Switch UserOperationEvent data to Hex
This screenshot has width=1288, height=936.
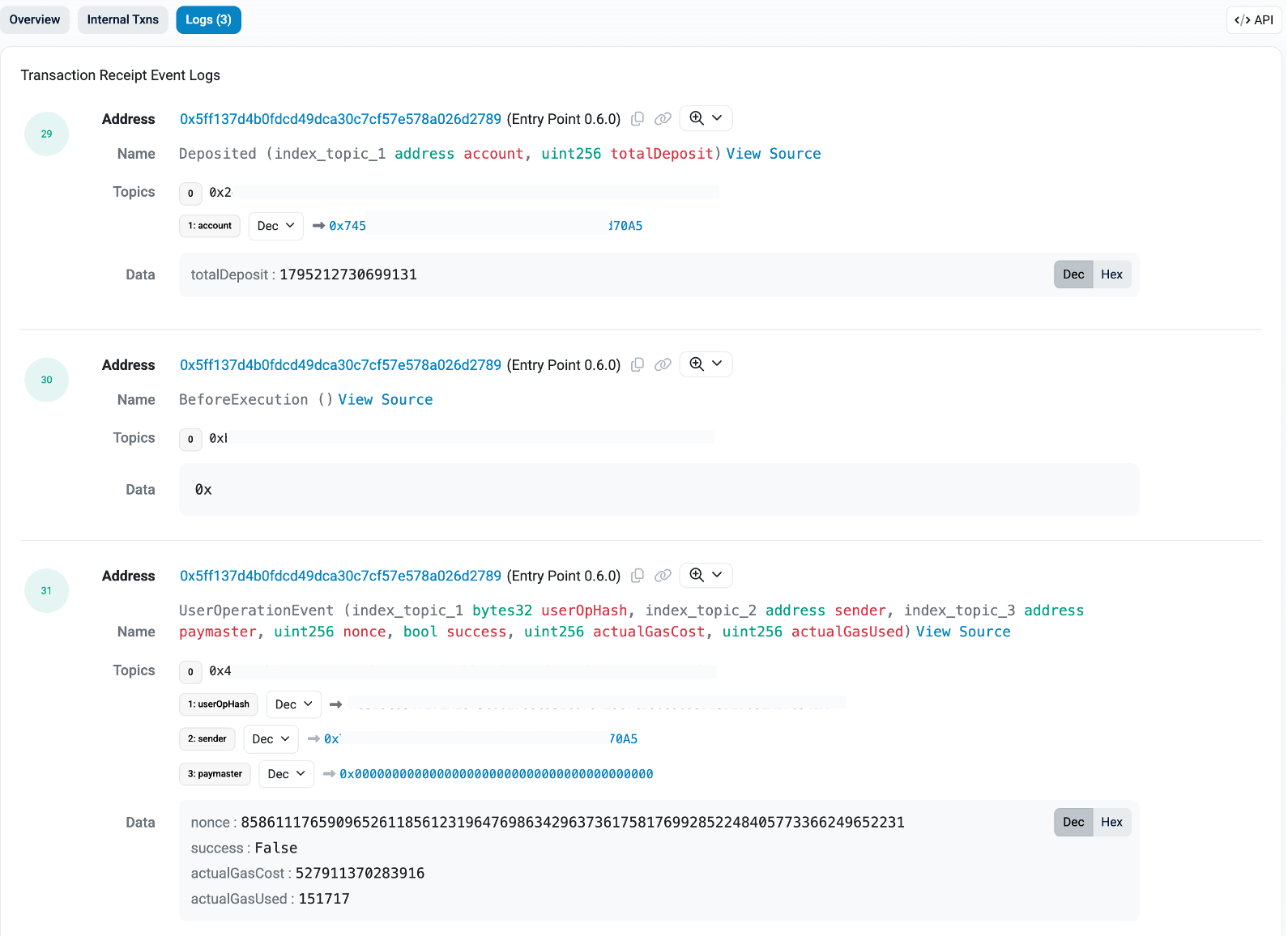coord(1111,822)
